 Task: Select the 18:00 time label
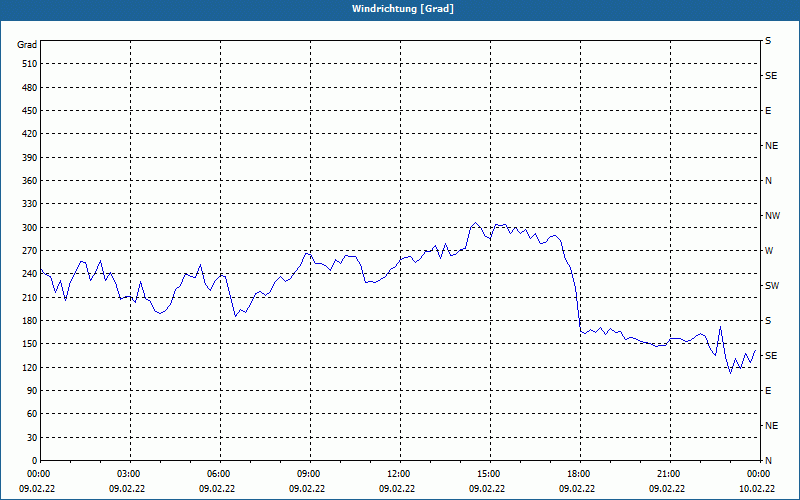click(579, 474)
